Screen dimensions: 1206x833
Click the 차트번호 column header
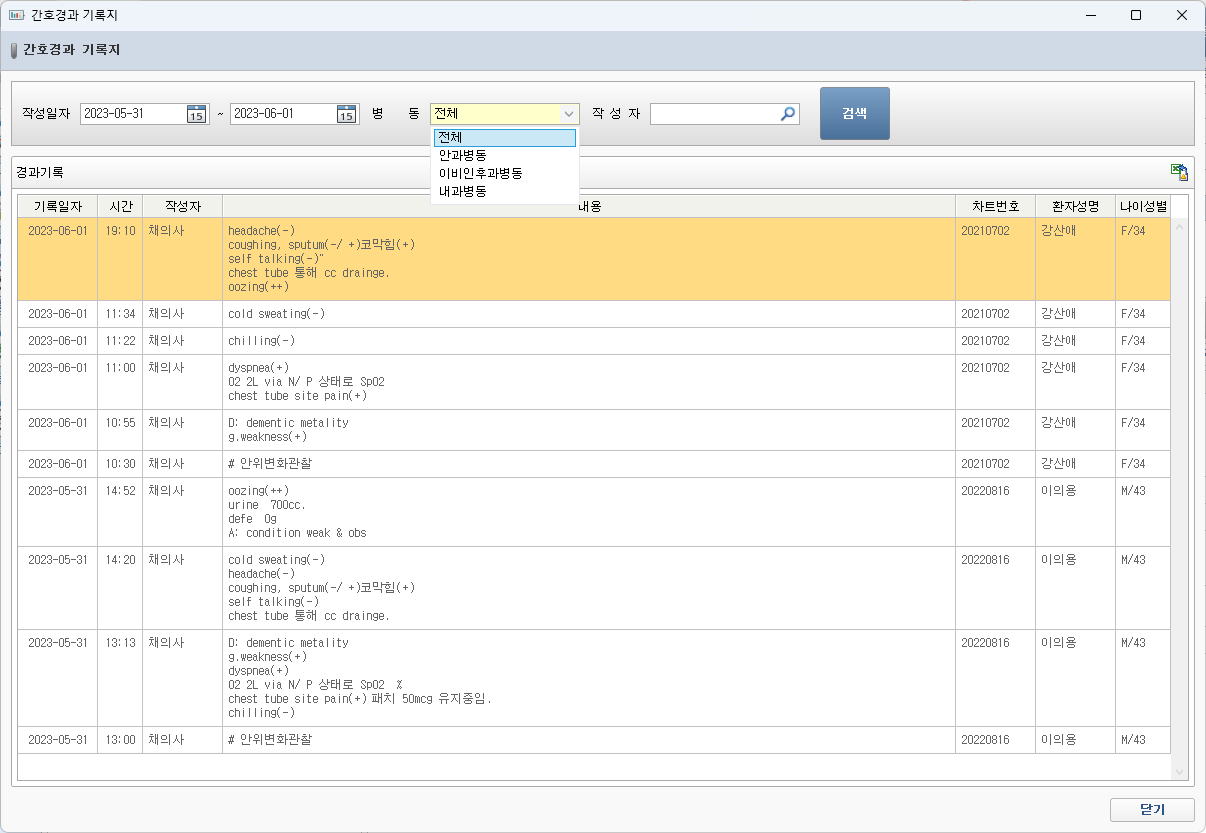pos(995,206)
